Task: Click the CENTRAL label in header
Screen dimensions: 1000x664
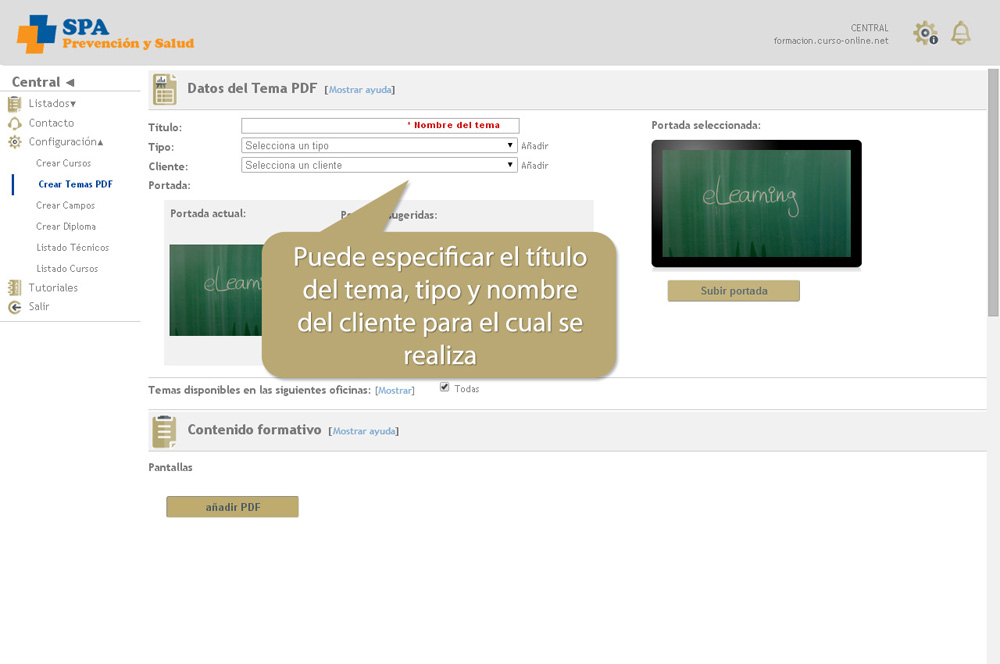Action: click(869, 28)
